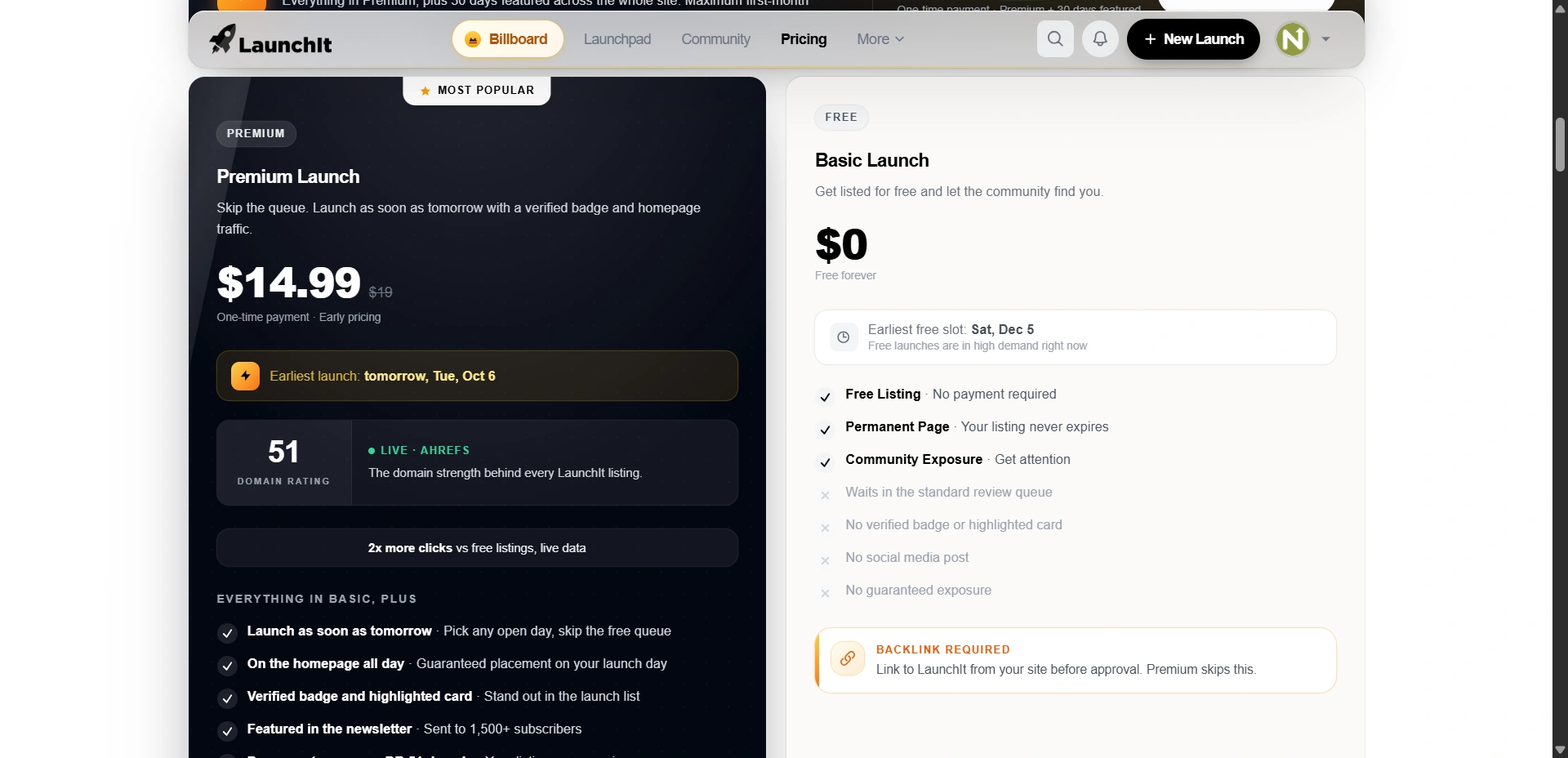Click the LaunchIt rocket logo
Image resolution: width=1568 pixels, height=758 pixels.
(x=270, y=39)
